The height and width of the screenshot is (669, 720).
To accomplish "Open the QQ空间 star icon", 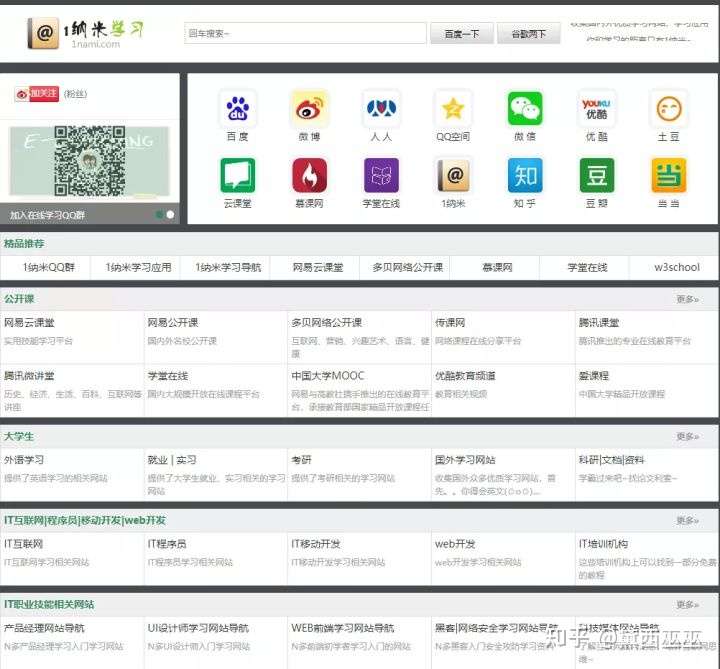I will coord(453,109).
